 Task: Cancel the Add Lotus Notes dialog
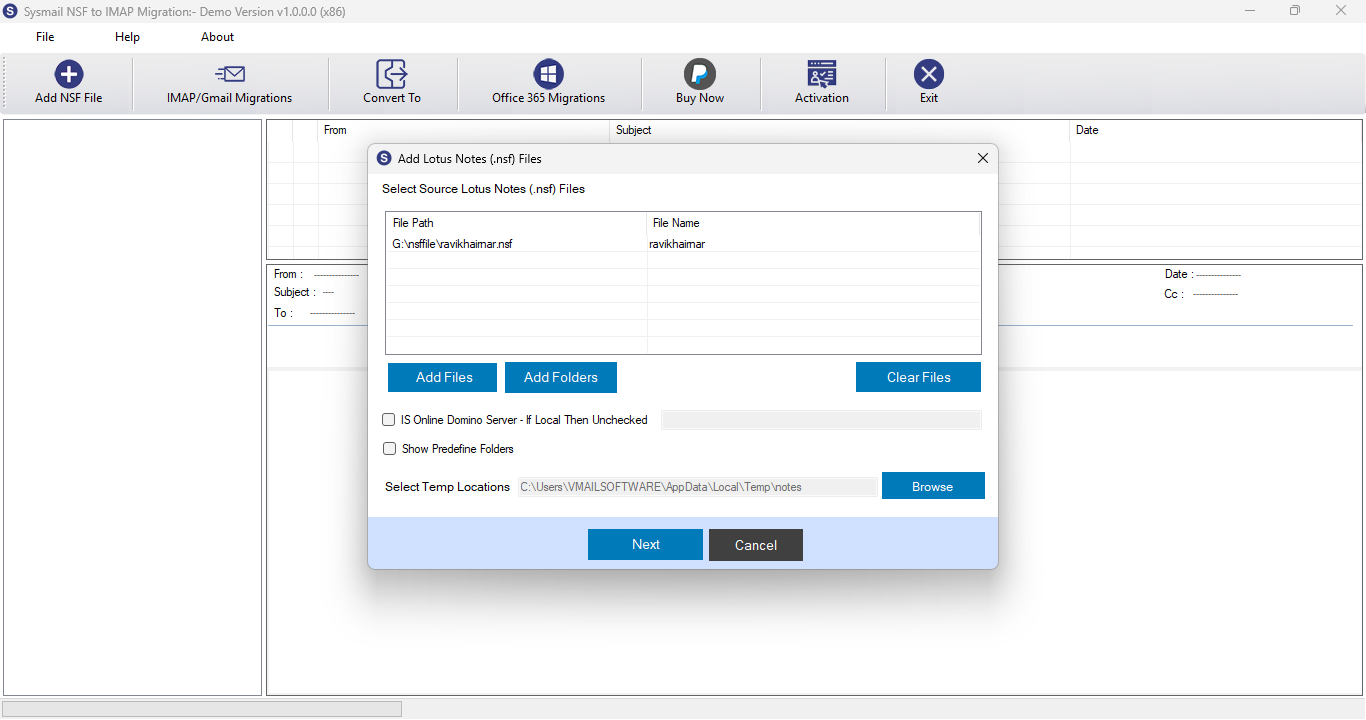point(756,545)
